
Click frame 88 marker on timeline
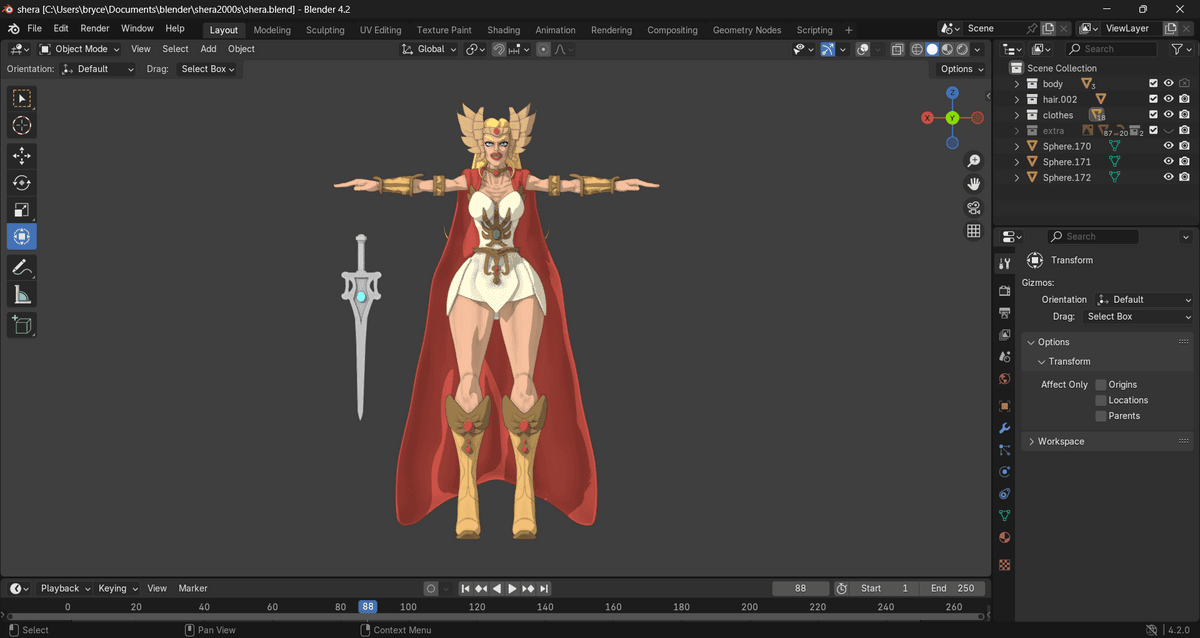click(x=368, y=607)
